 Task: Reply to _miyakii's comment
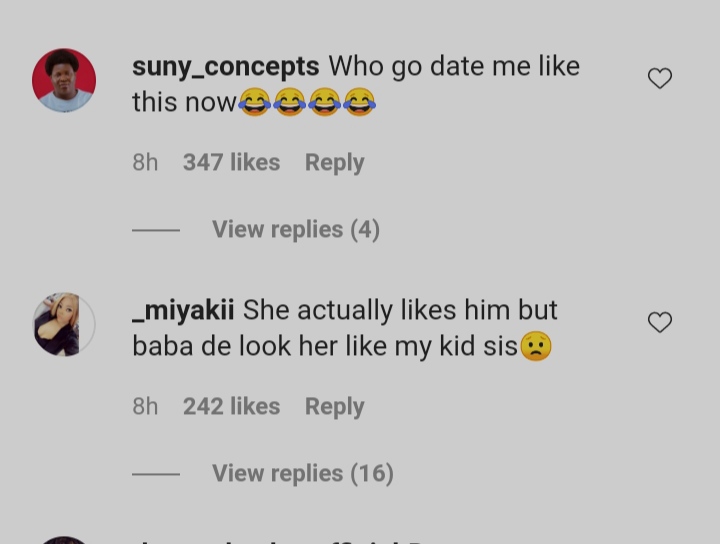point(334,406)
